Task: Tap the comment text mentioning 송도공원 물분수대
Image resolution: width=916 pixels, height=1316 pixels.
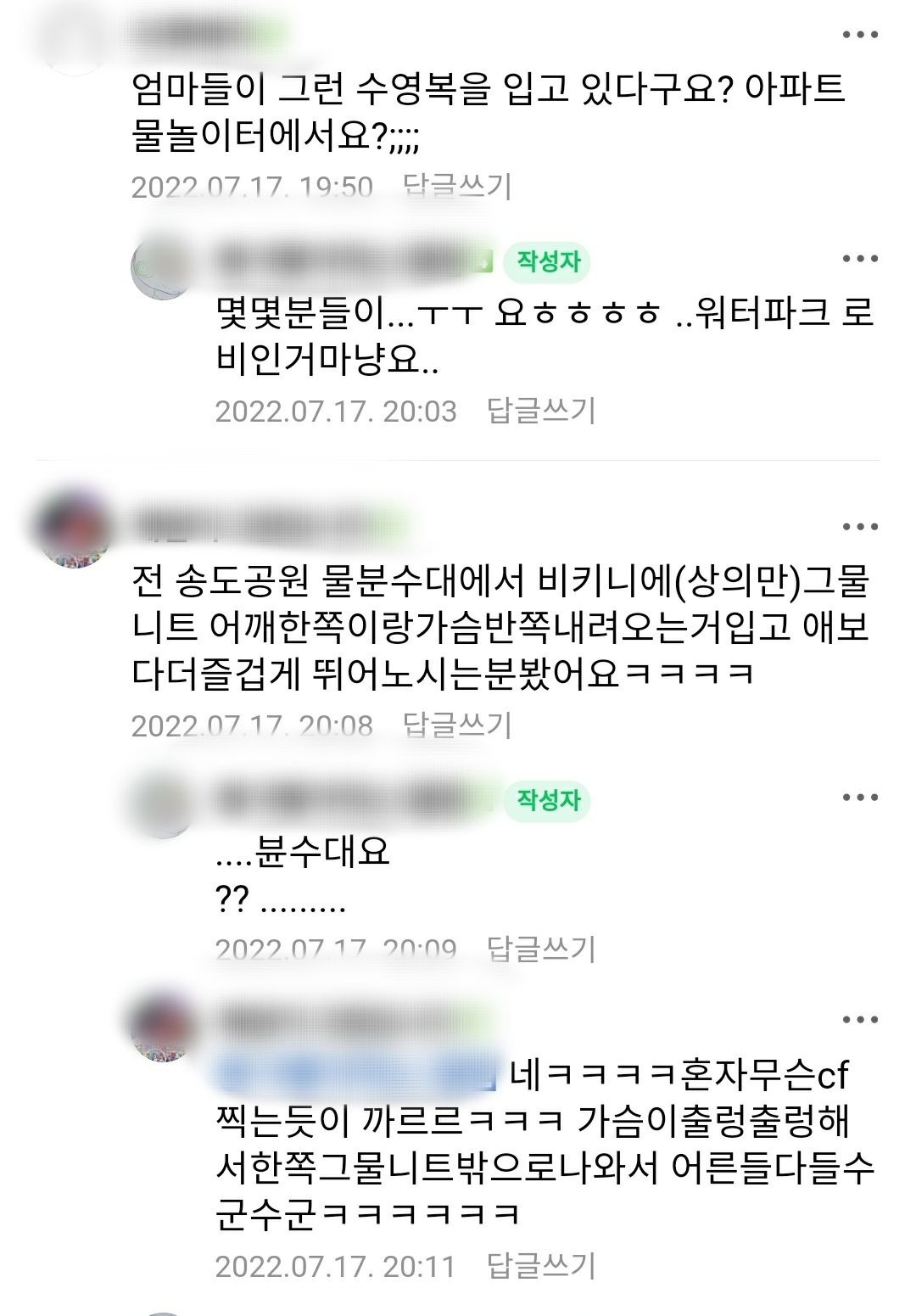Action: coord(501,627)
